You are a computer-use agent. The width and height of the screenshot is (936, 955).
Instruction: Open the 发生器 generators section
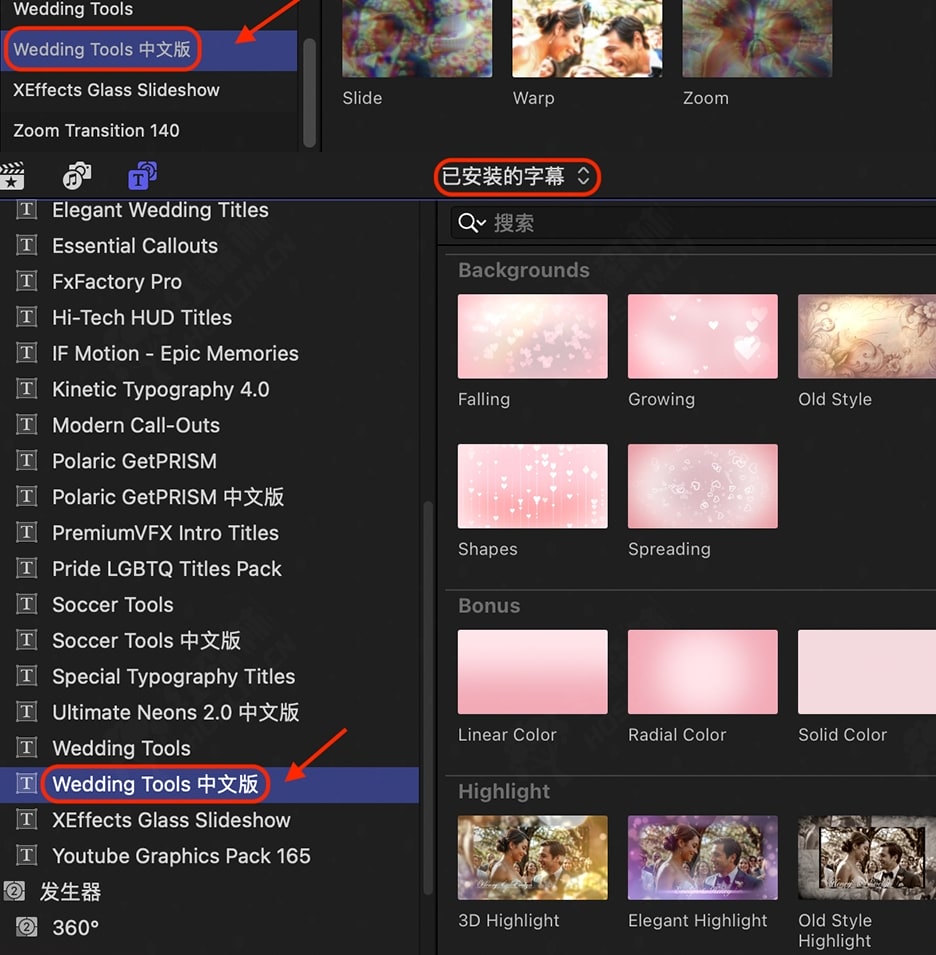(209, 892)
